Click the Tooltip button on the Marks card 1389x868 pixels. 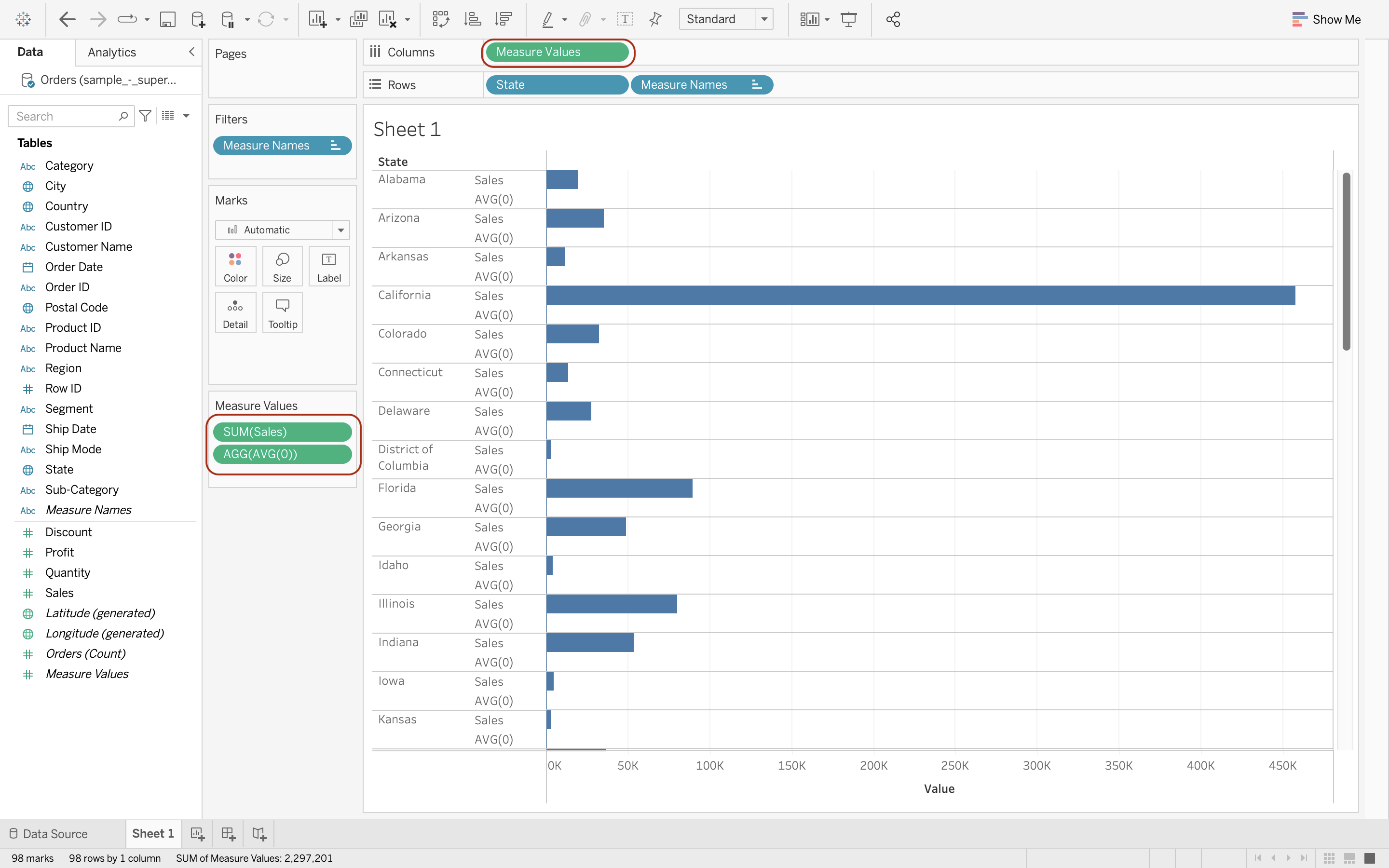click(x=283, y=313)
